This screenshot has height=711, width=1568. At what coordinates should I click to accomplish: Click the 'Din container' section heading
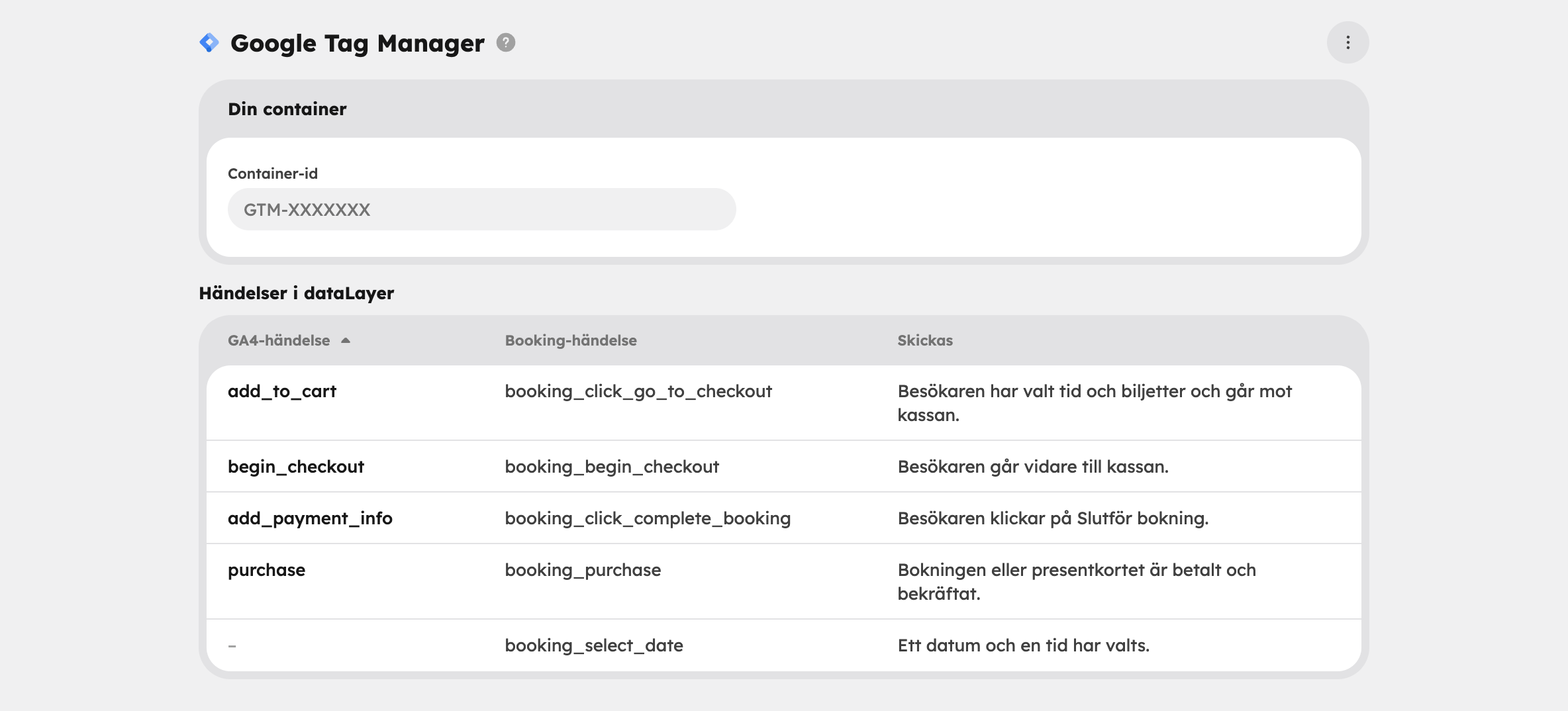tap(287, 109)
